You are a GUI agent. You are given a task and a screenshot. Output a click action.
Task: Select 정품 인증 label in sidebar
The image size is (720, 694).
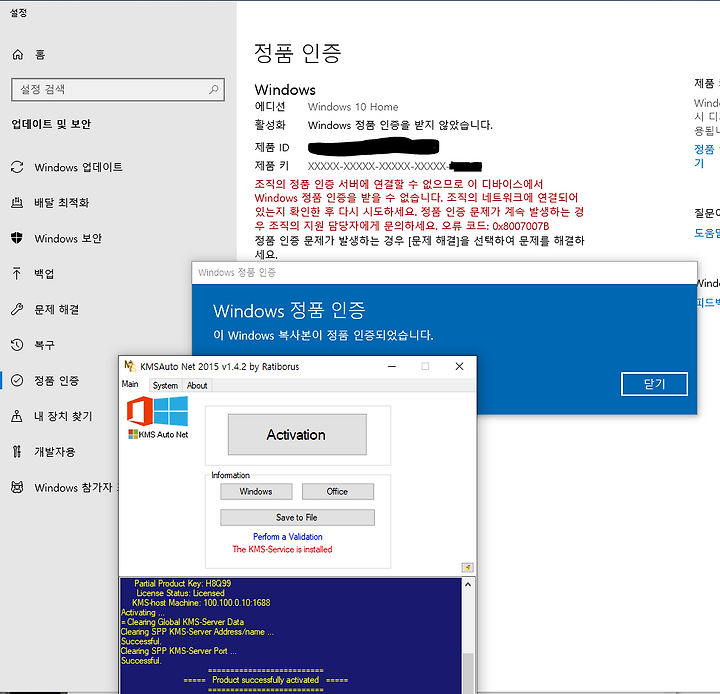pyautogui.click(x=56, y=380)
